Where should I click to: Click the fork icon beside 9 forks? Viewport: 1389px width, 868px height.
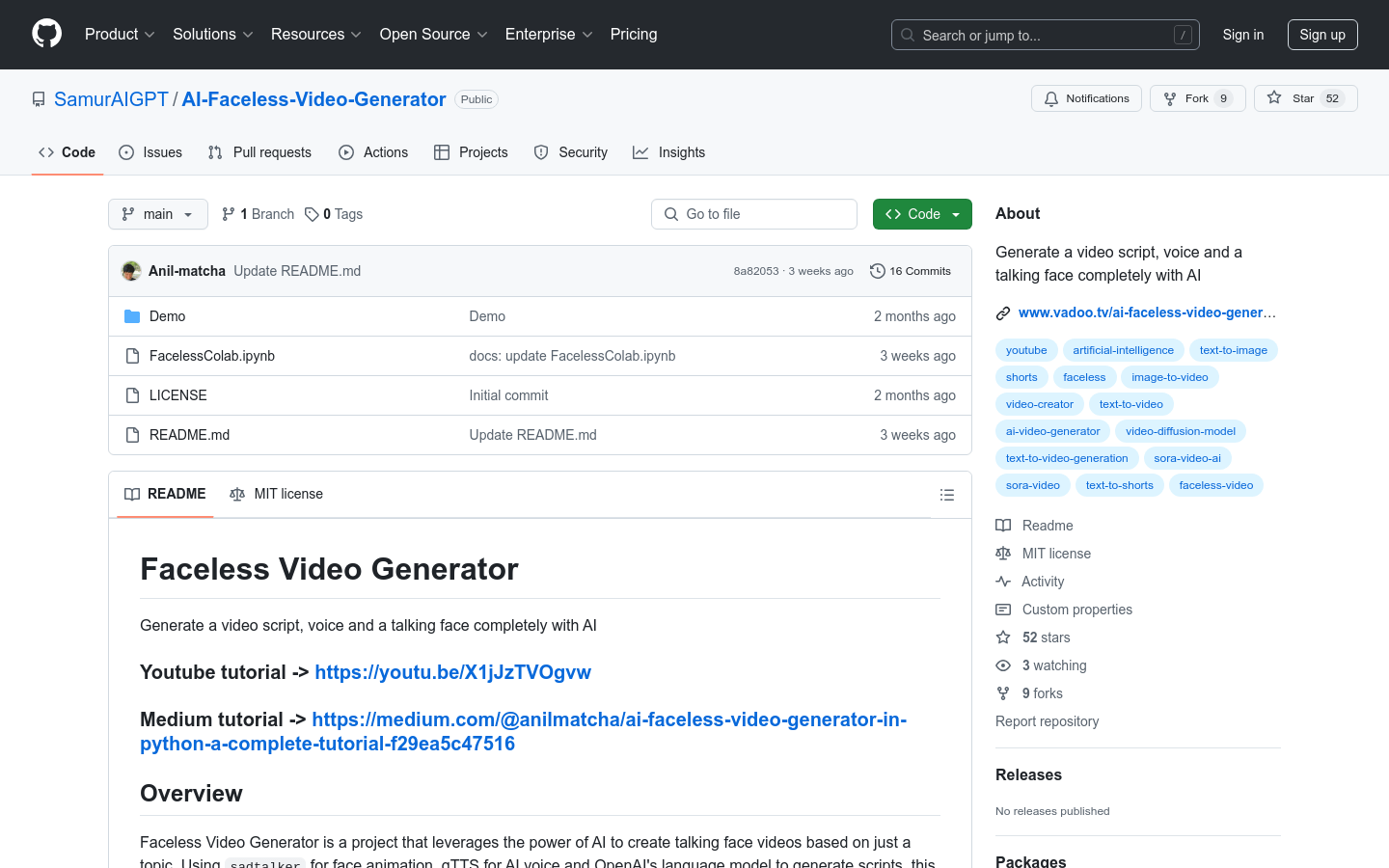pos(1003,693)
